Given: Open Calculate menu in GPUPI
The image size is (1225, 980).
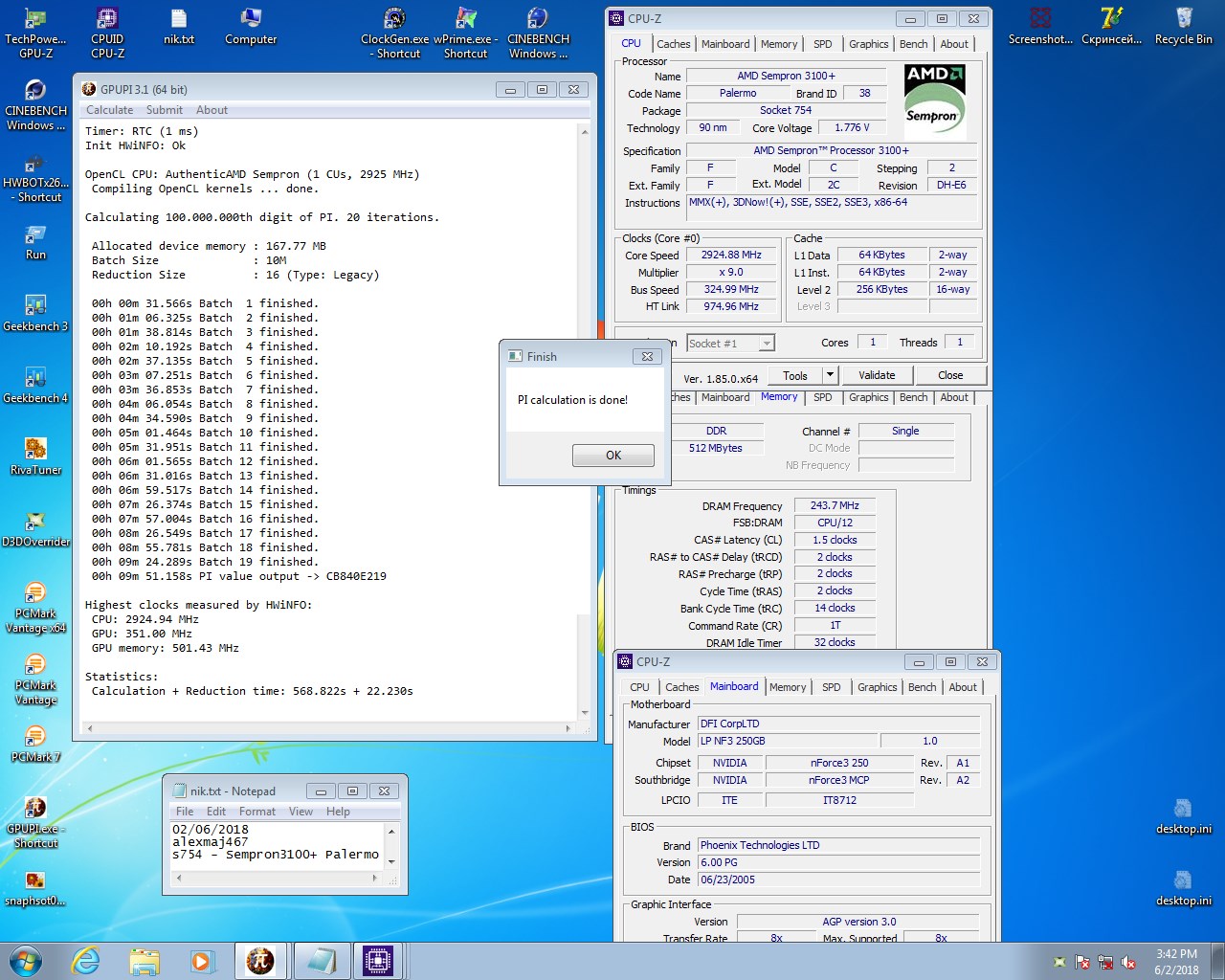Looking at the screenshot, I should pos(110,110).
